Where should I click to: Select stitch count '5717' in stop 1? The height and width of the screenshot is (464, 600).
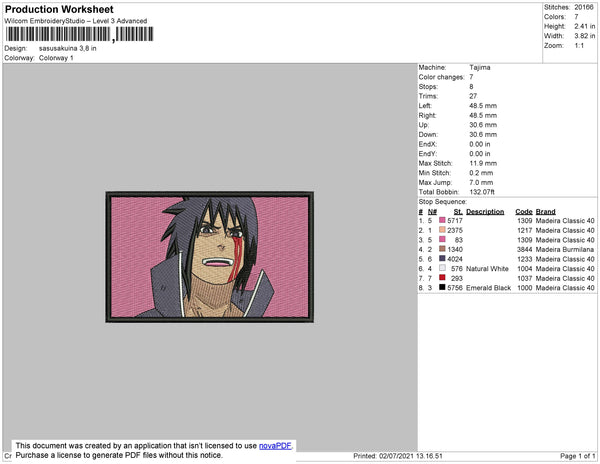(x=455, y=221)
